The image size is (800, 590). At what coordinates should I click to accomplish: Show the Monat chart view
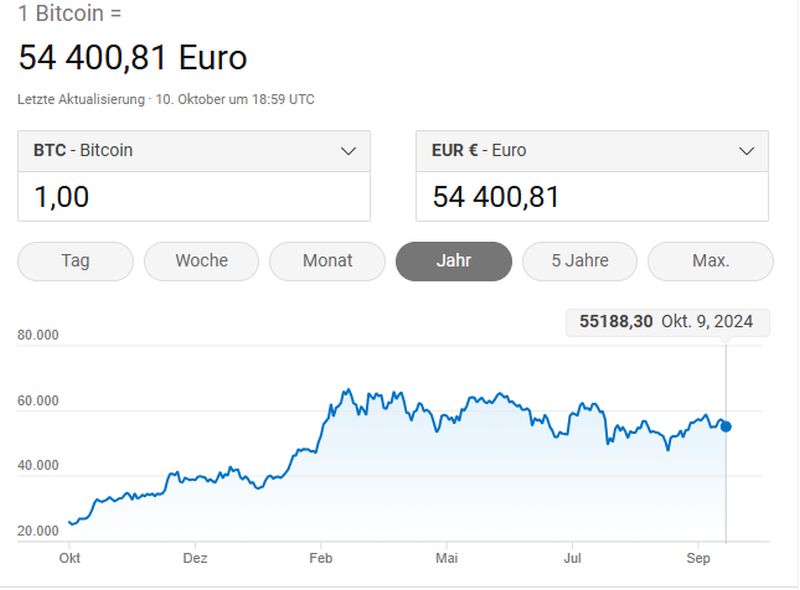[327, 261]
